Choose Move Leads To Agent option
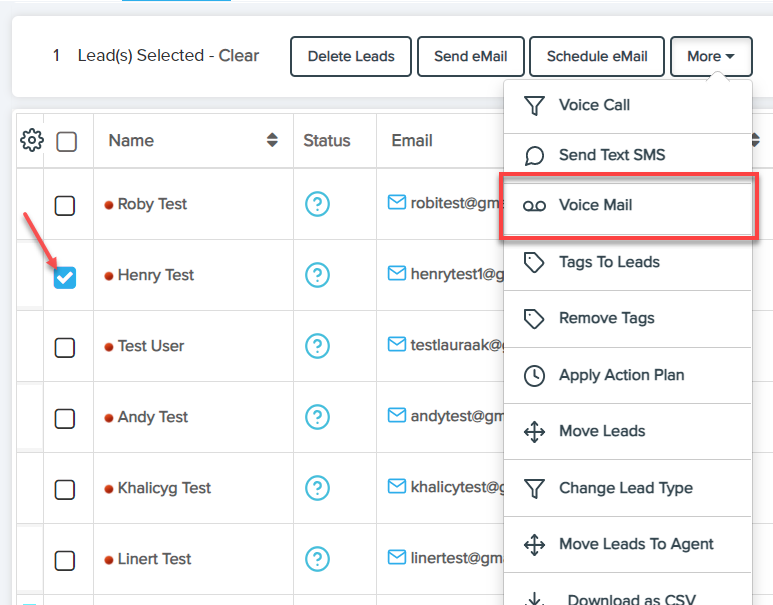The width and height of the screenshot is (773, 605). [636, 544]
